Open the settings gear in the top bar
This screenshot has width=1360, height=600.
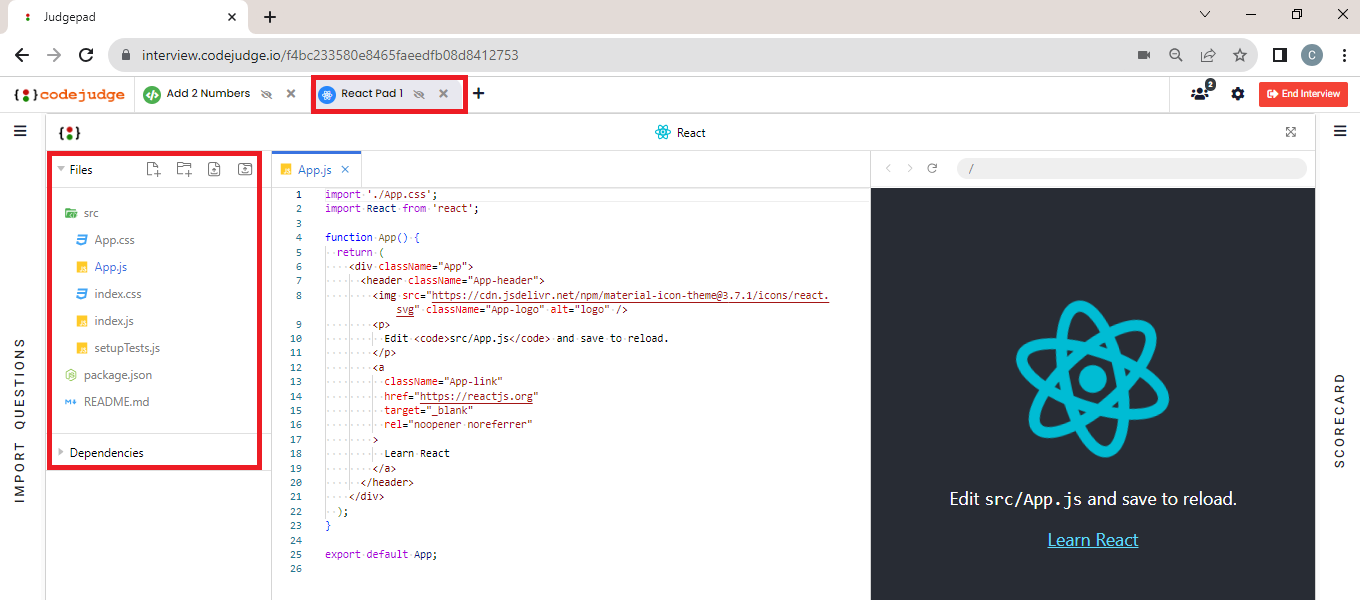1238,93
